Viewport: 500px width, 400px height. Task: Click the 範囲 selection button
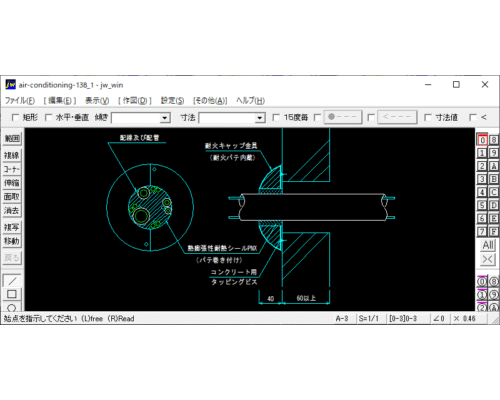click(x=12, y=138)
